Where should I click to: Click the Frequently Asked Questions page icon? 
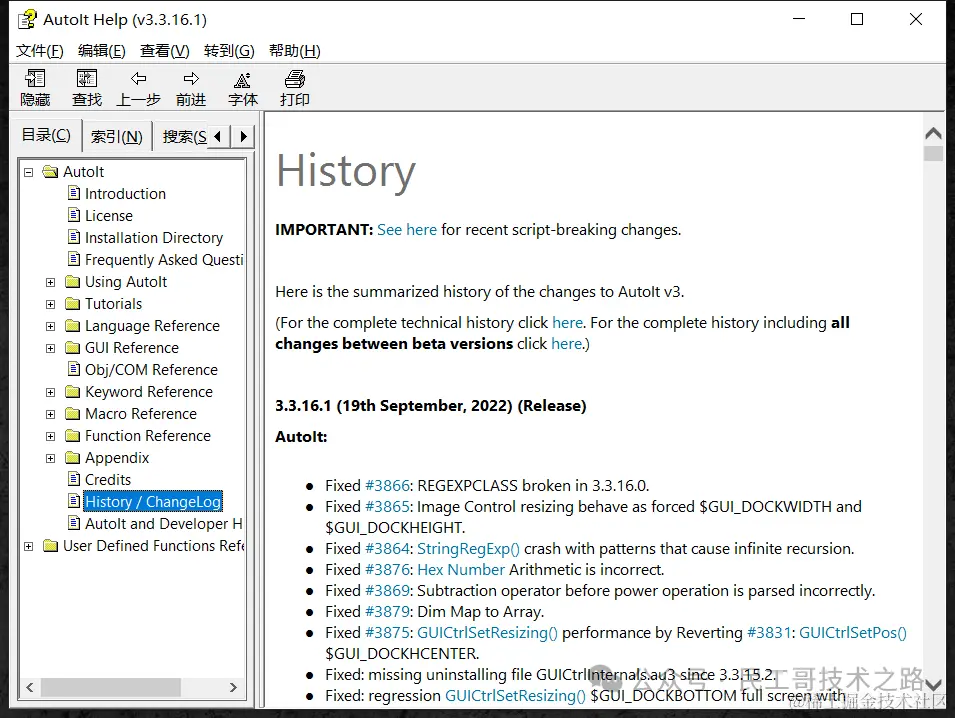[x=74, y=259]
